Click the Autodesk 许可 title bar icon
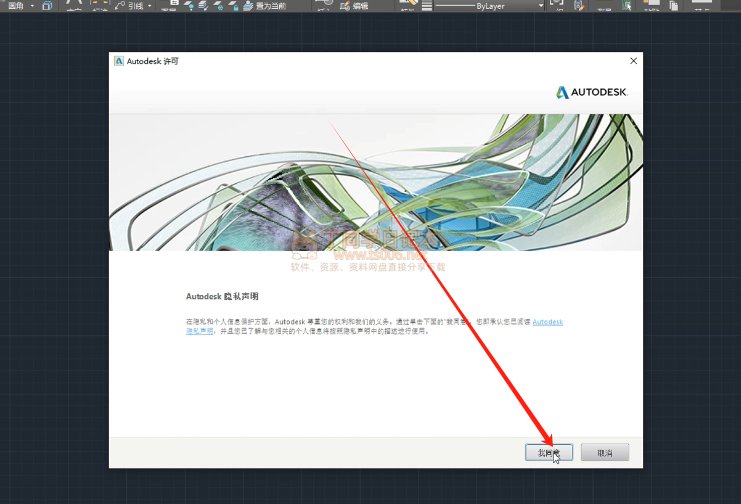Screen dimensions: 741x504 119,61
